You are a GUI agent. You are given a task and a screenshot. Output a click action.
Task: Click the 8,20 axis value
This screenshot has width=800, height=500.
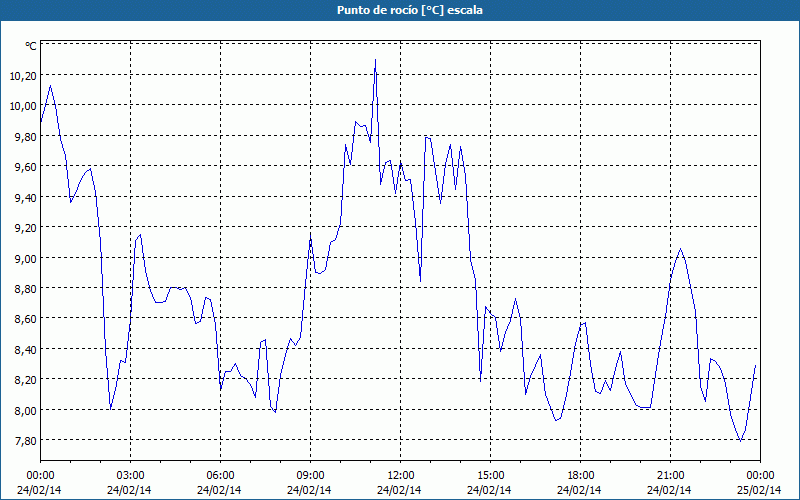[26, 379]
